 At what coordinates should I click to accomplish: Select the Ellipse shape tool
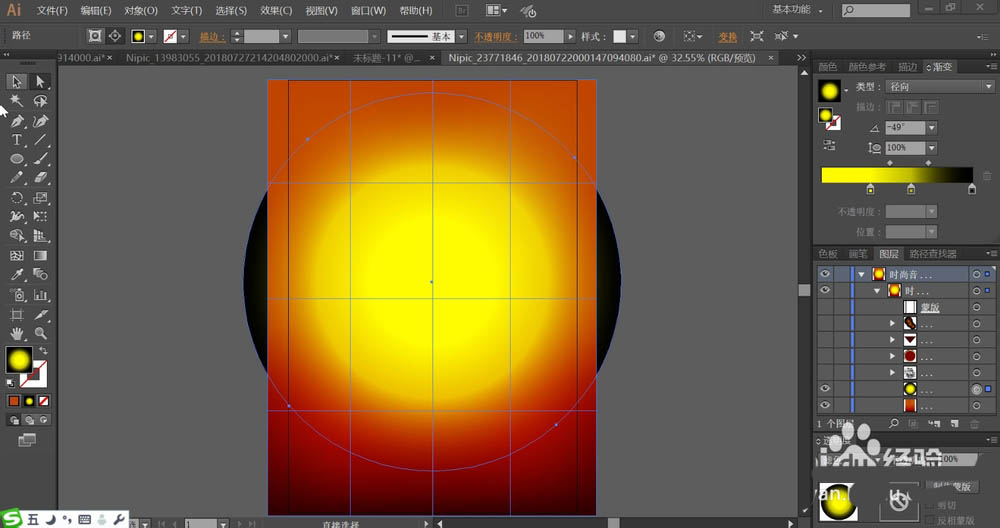[17, 159]
